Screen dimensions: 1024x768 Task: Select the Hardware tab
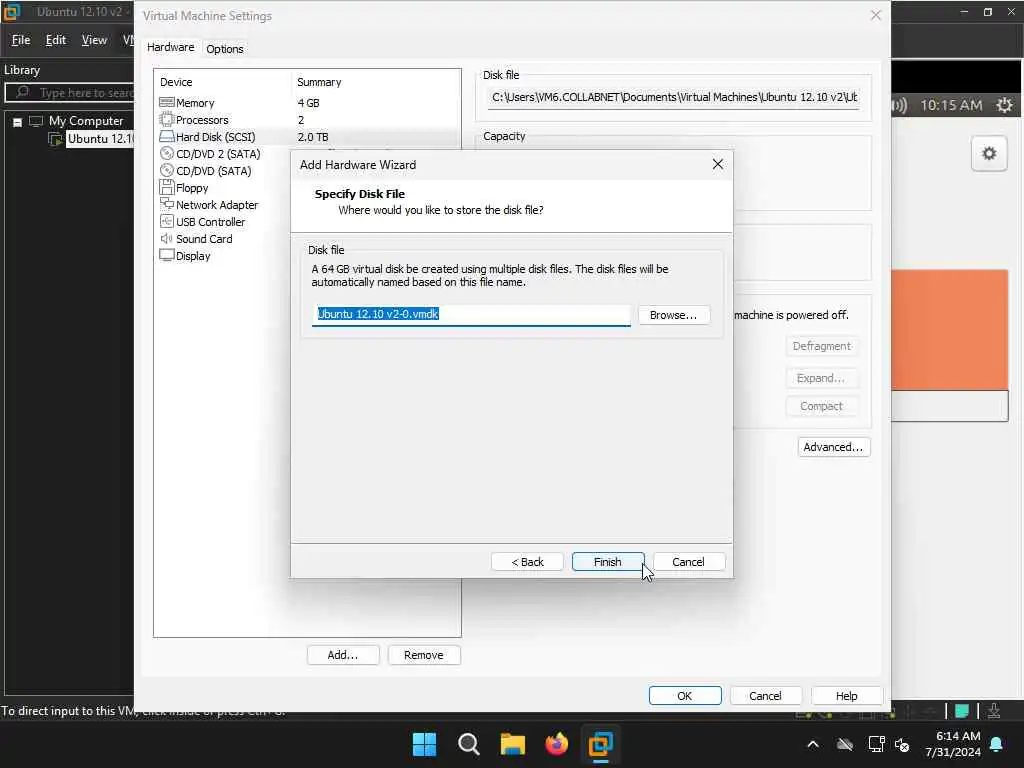(170, 47)
